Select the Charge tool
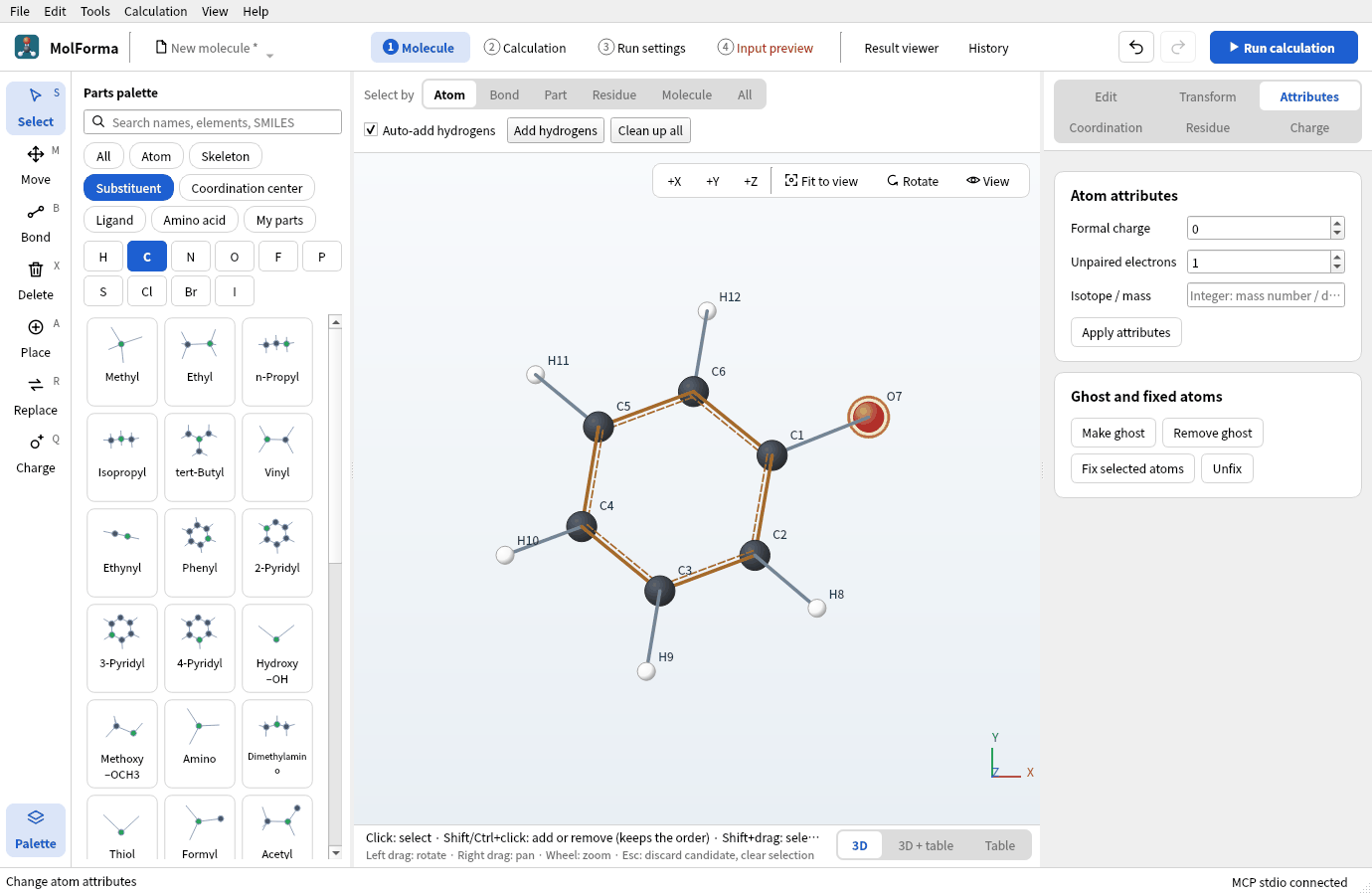This screenshot has width=1372, height=895. click(x=36, y=453)
